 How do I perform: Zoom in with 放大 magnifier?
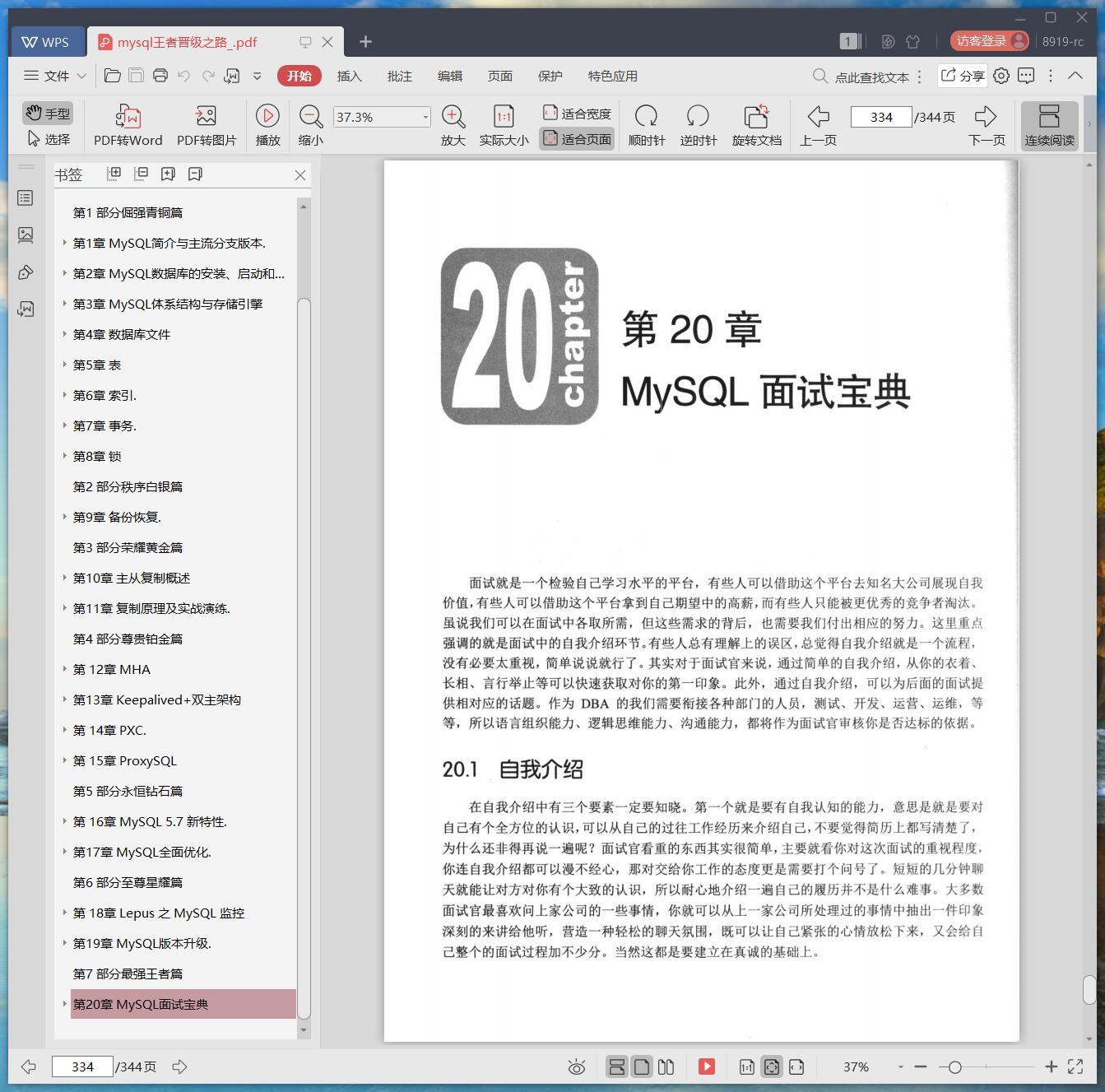[x=453, y=125]
